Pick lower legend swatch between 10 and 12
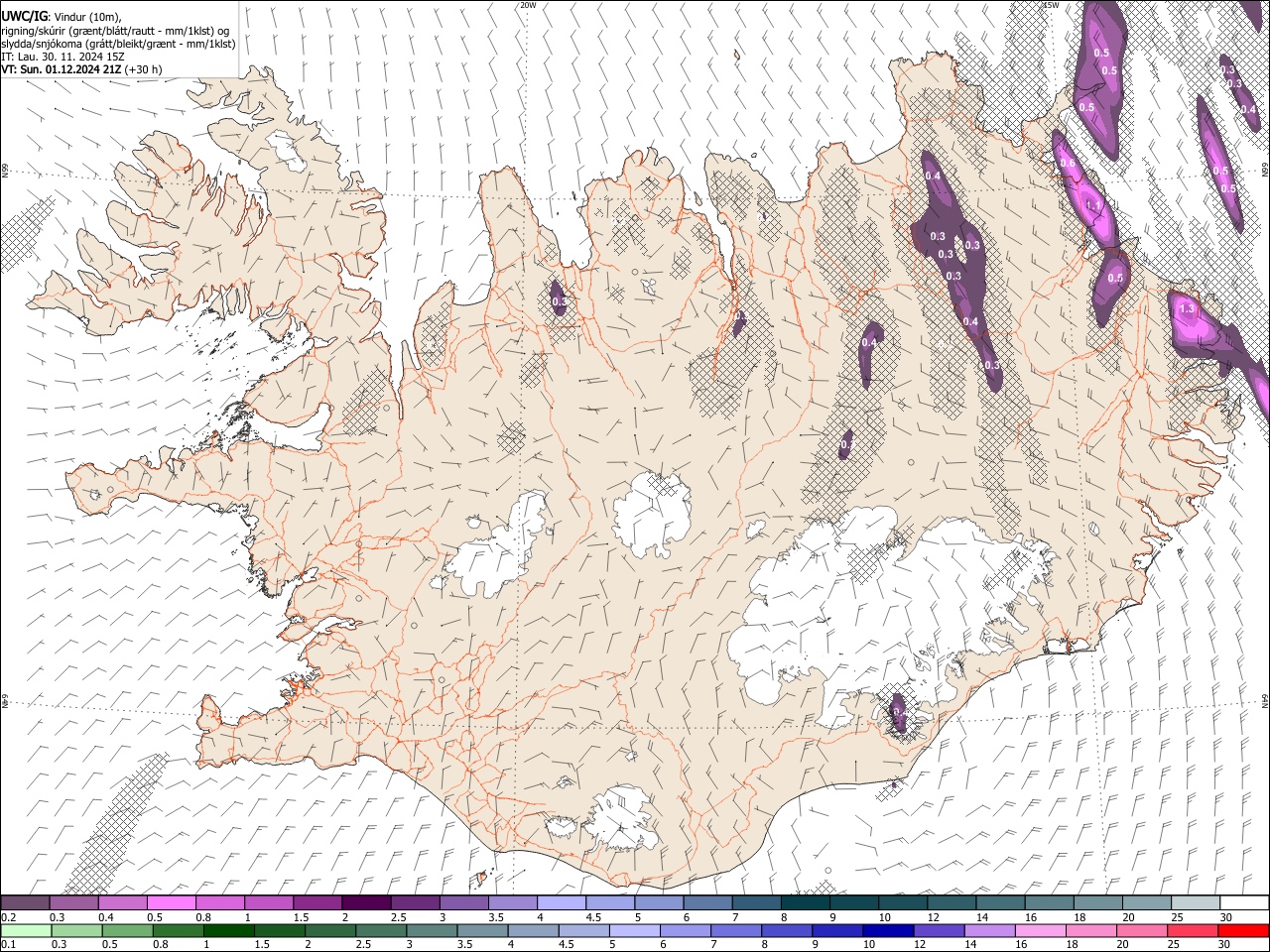Screen dimensions: 1270x952 pos(887,930)
